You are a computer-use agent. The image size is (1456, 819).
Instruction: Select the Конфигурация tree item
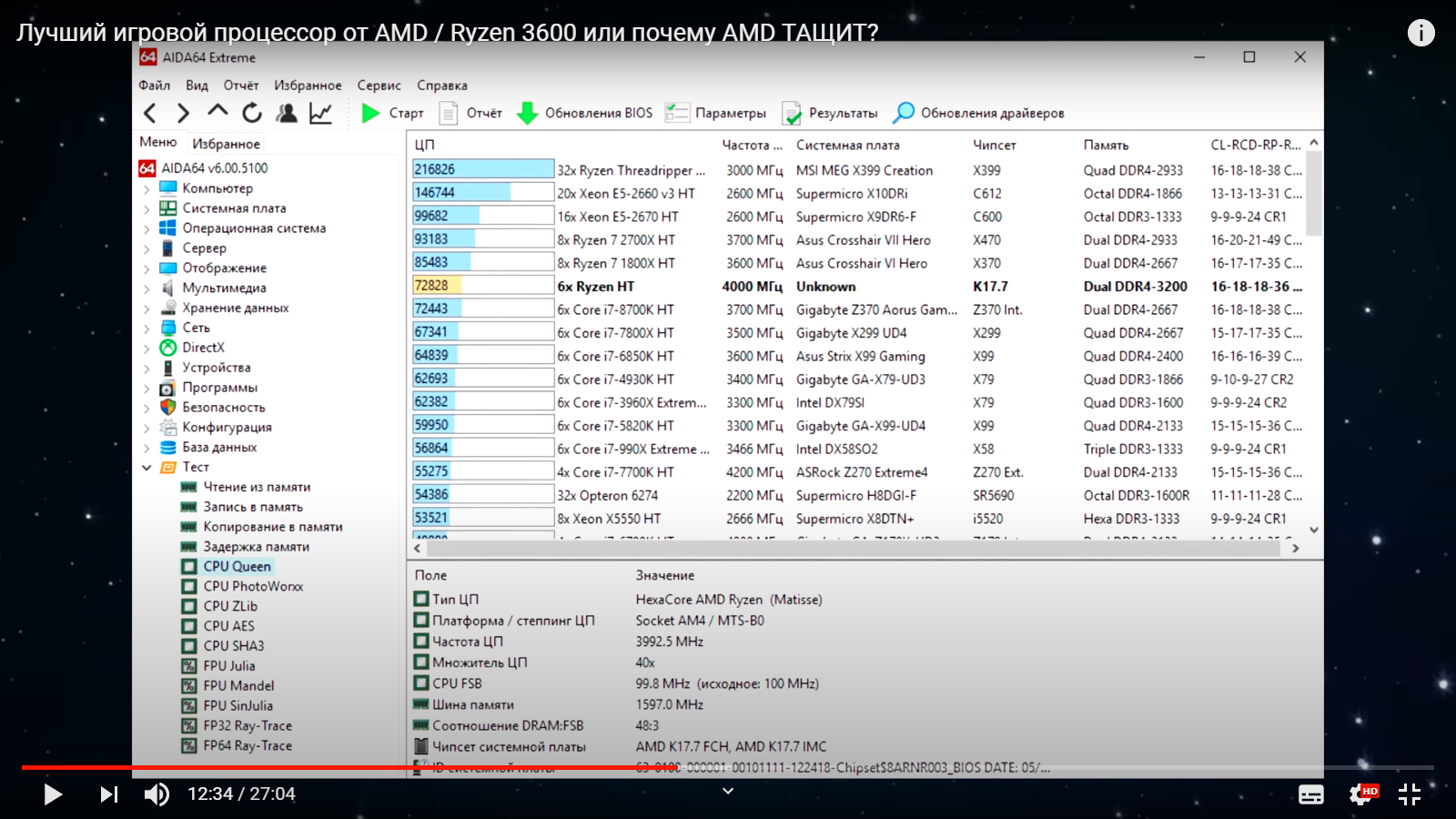pyautogui.click(x=216, y=428)
